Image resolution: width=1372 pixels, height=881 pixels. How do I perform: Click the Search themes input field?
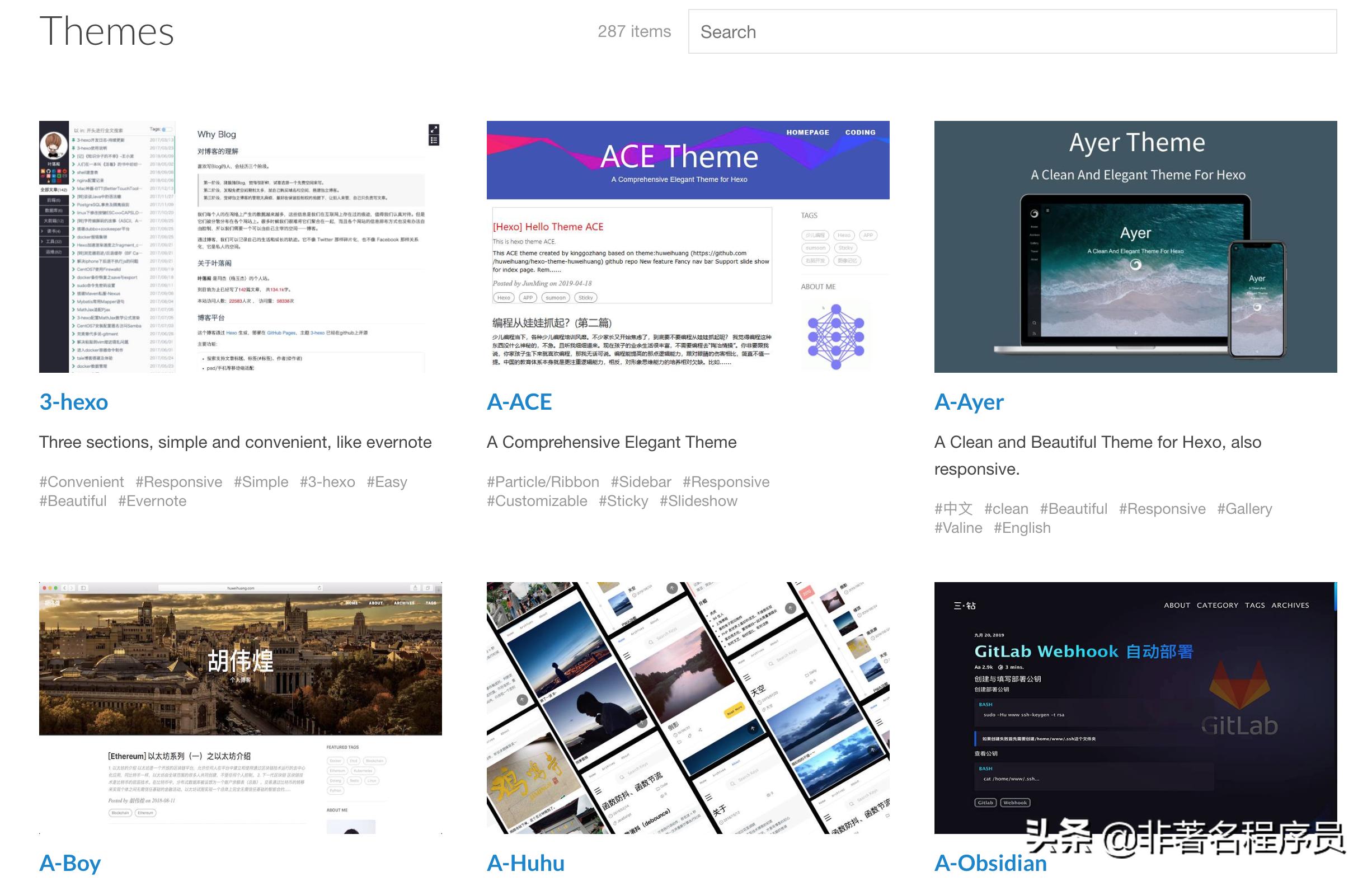click(x=1012, y=31)
